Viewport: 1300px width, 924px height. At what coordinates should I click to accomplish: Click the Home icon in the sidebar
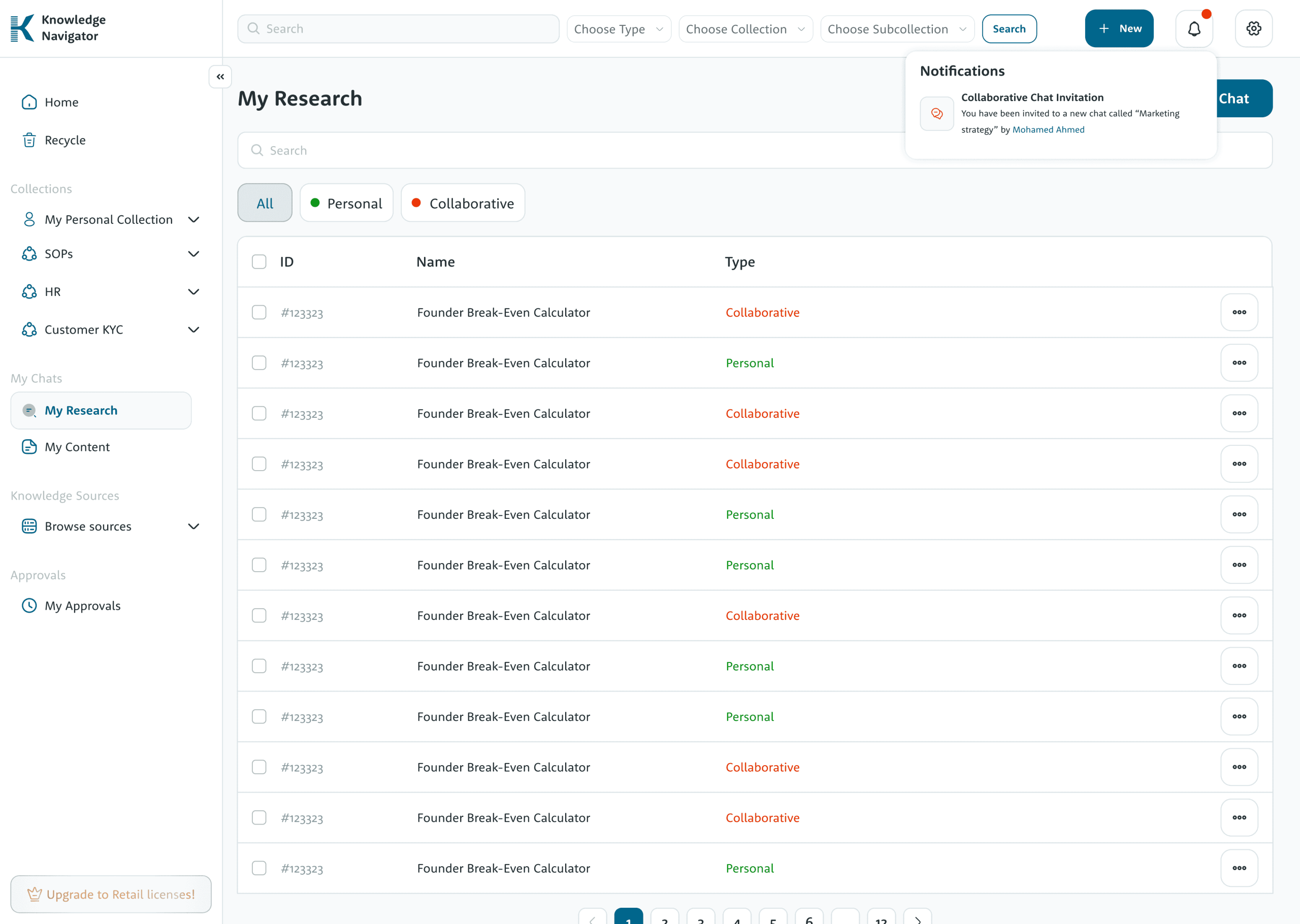click(x=29, y=103)
